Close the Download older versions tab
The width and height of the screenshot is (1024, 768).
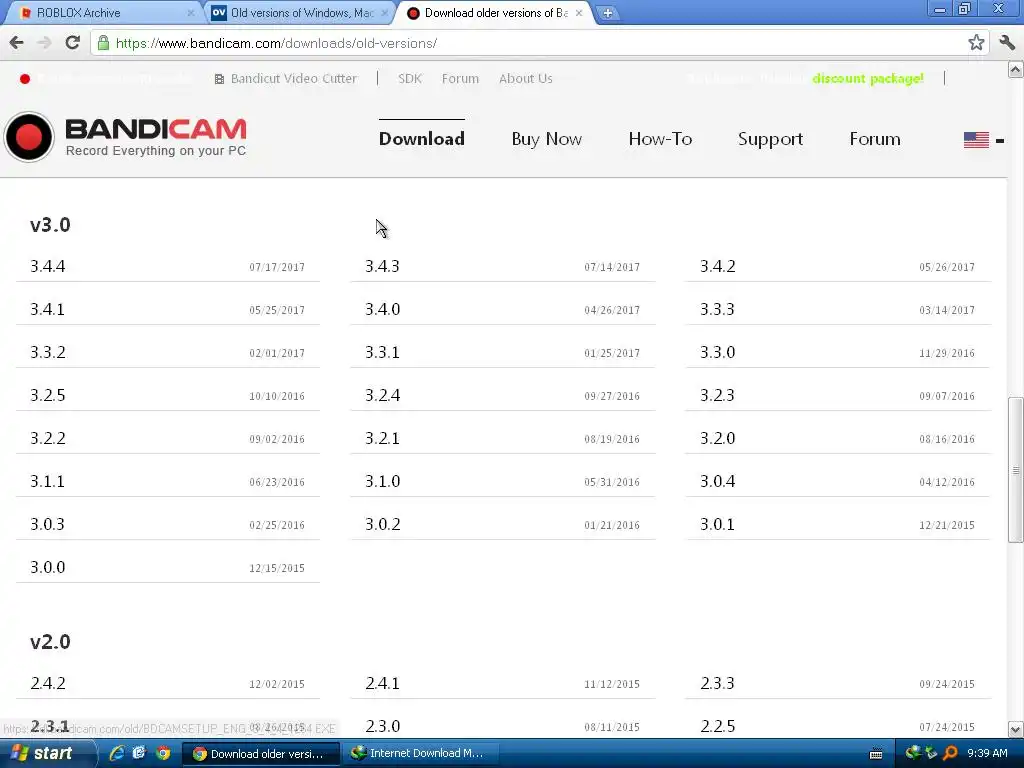tap(579, 13)
